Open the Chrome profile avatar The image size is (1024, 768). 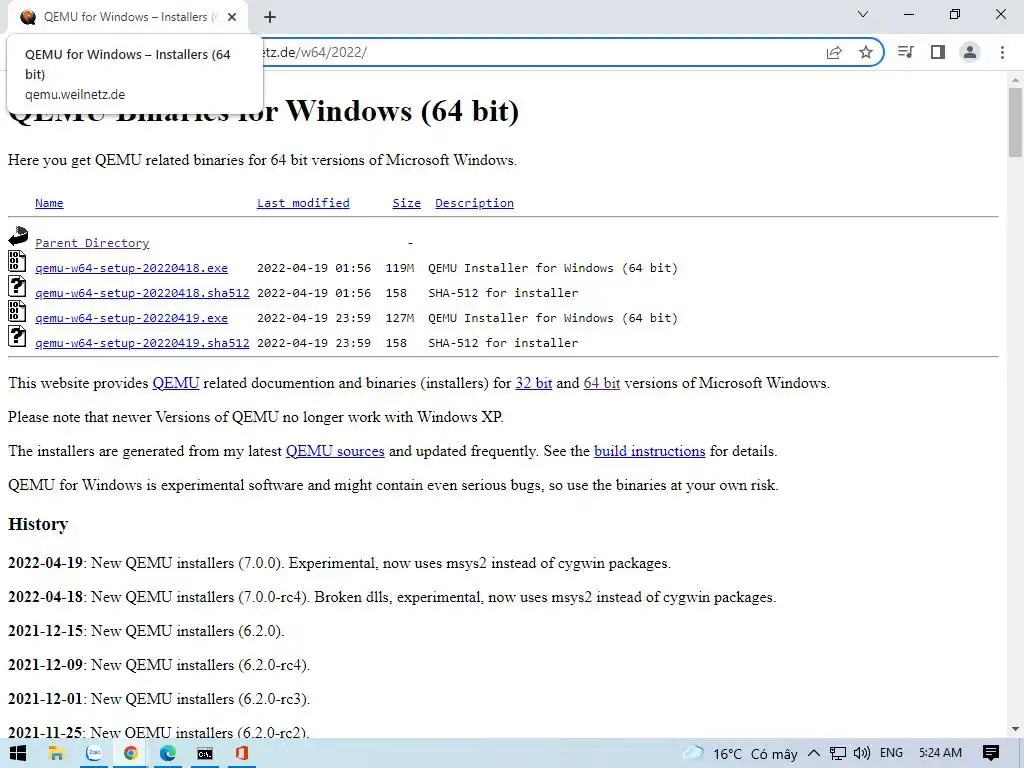(x=970, y=52)
